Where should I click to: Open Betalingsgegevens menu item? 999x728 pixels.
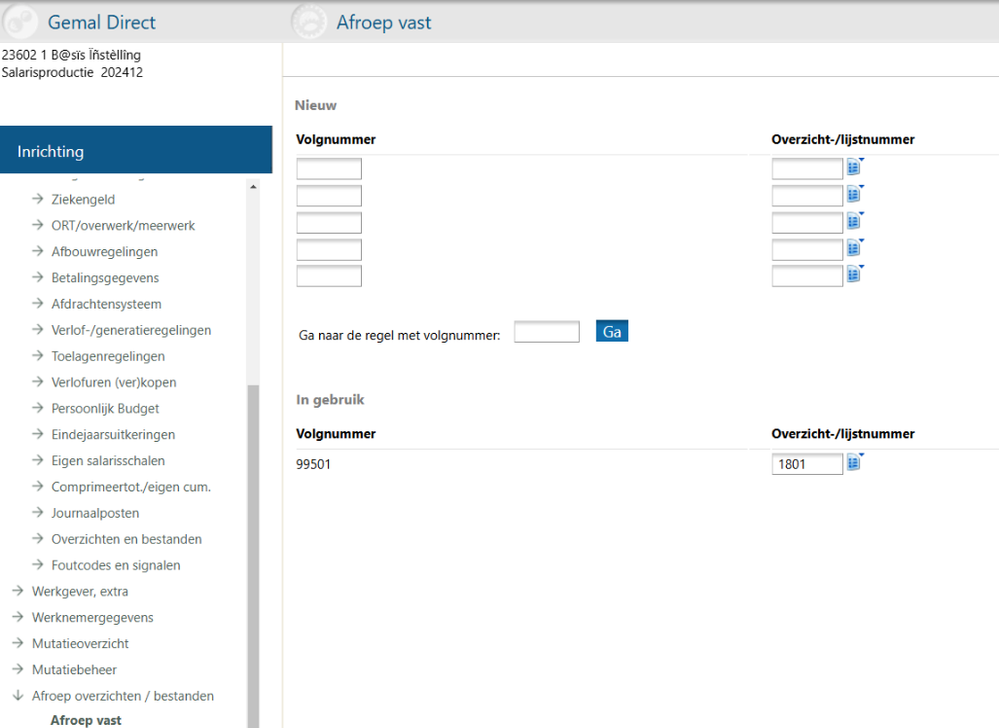105,278
